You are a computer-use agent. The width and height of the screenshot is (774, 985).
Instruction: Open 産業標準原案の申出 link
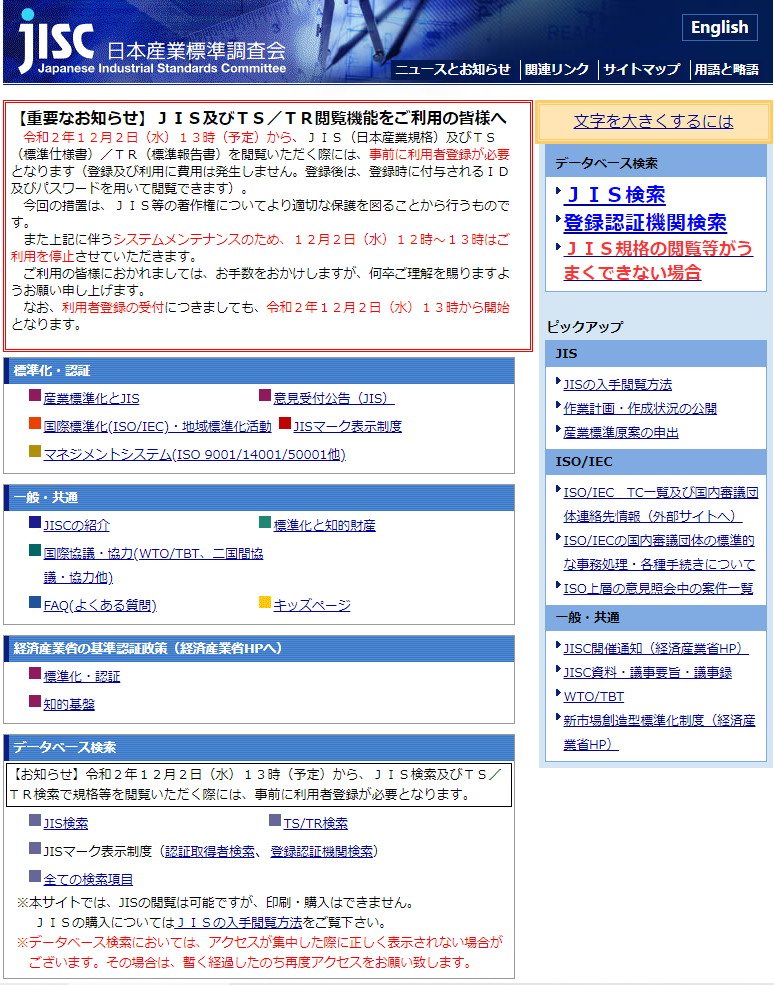click(x=621, y=432)
